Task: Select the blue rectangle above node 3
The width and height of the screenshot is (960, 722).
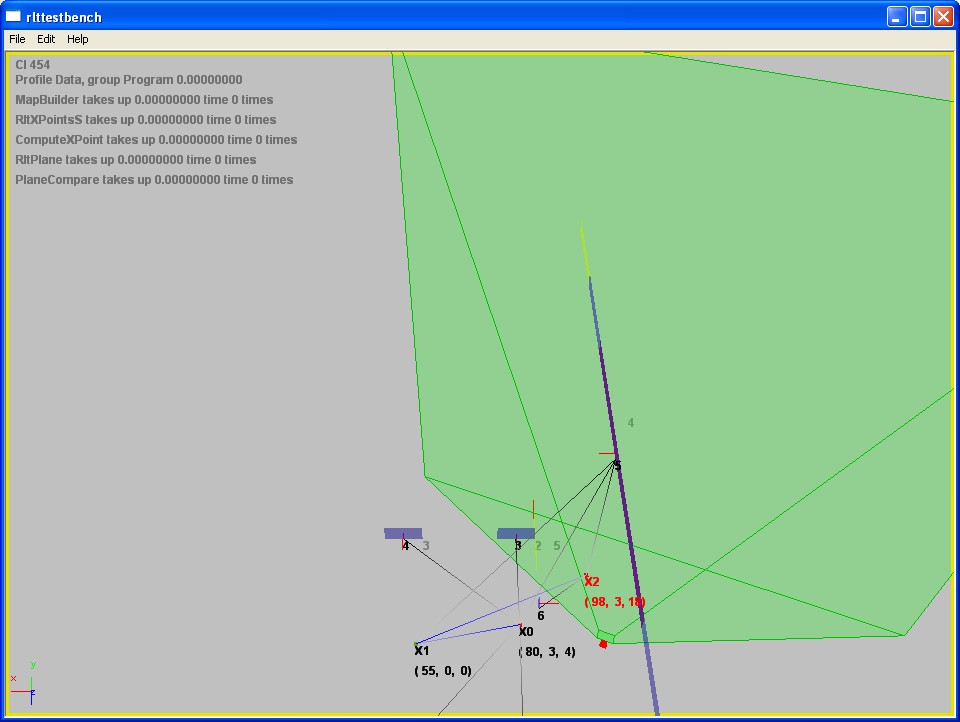Action: (515, 533)
